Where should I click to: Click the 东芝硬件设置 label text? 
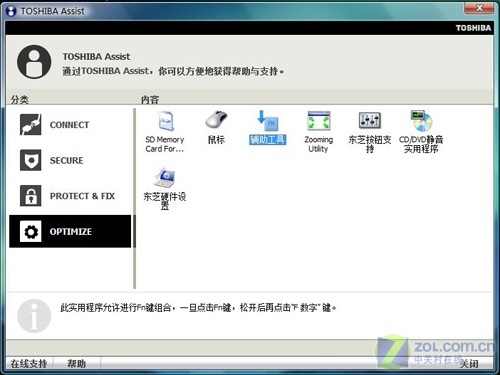point(165,201)
